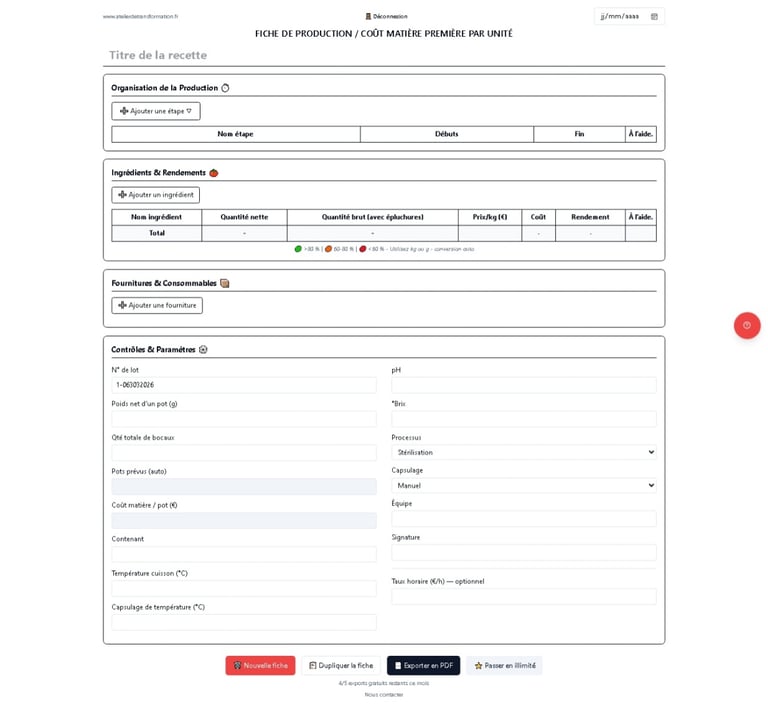Click the Débuts column header
The width and height of the screenshot is (768, 705).
click(447, 134)
